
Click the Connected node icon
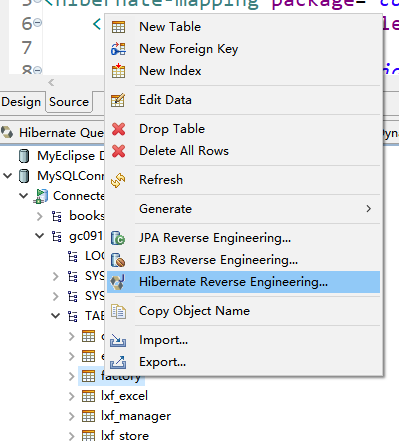(x=41, y=196)
